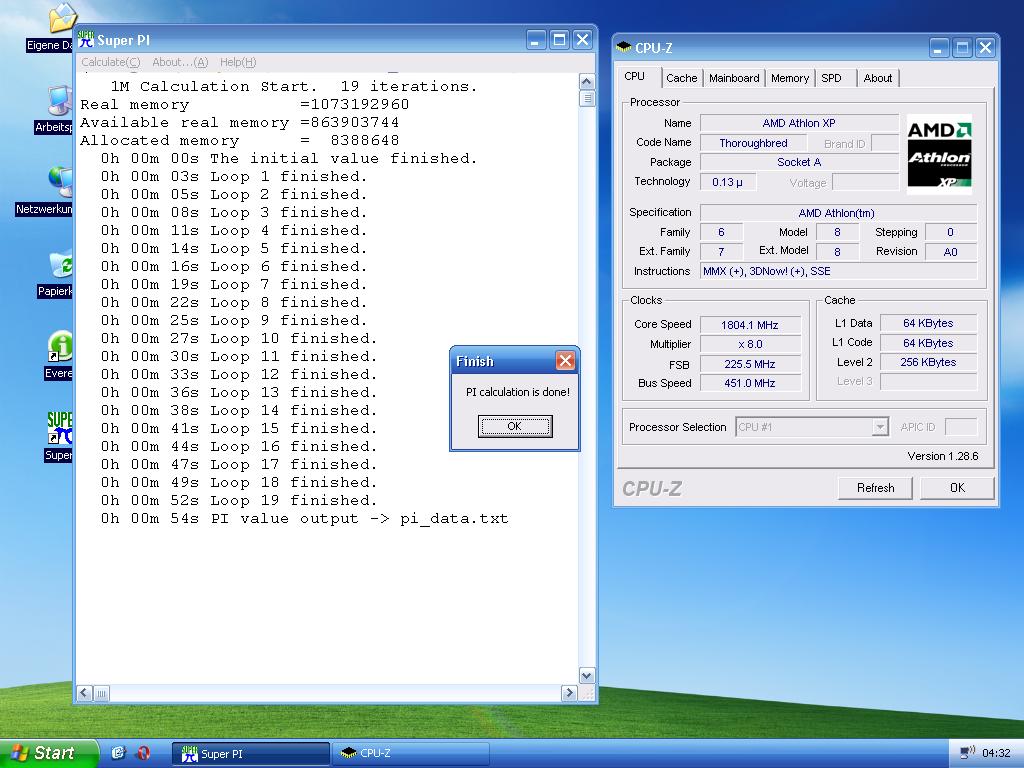Expand the Processor Selection CPU #1 dropdown
Screen dimensions: 1024x768
(x=880, y=427)
